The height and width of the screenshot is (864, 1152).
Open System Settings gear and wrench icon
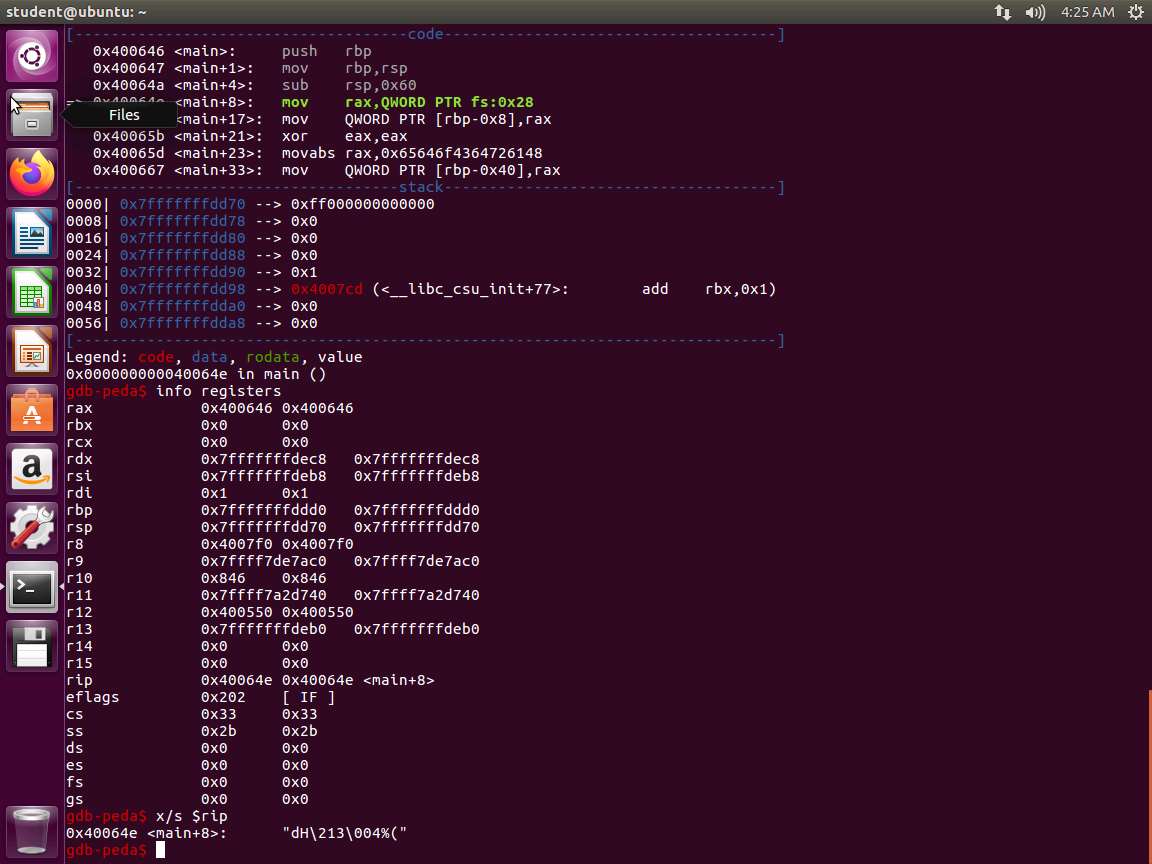32,528
